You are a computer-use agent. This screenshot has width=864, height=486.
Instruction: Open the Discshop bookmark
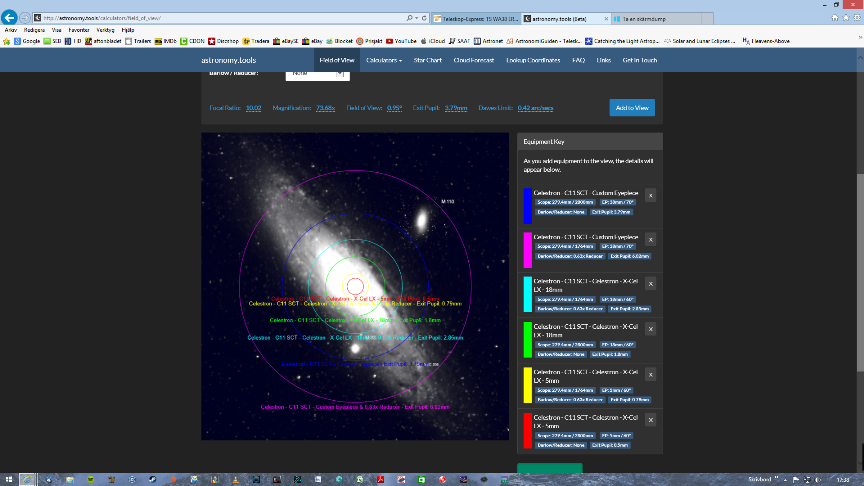point(223,41)
